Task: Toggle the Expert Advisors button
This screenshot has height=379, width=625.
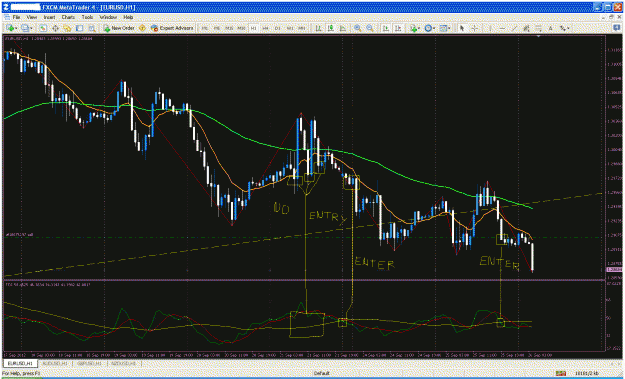Action: [x=172, y=28]
